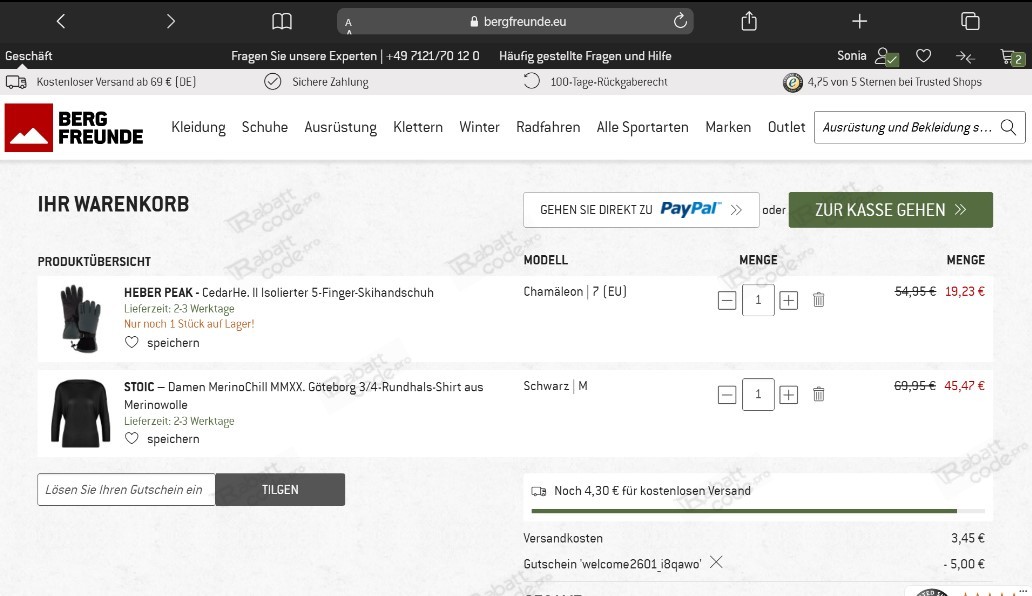Open the Safari share icon
Screen dimensions: 1032x596
[x=748, y=20]
